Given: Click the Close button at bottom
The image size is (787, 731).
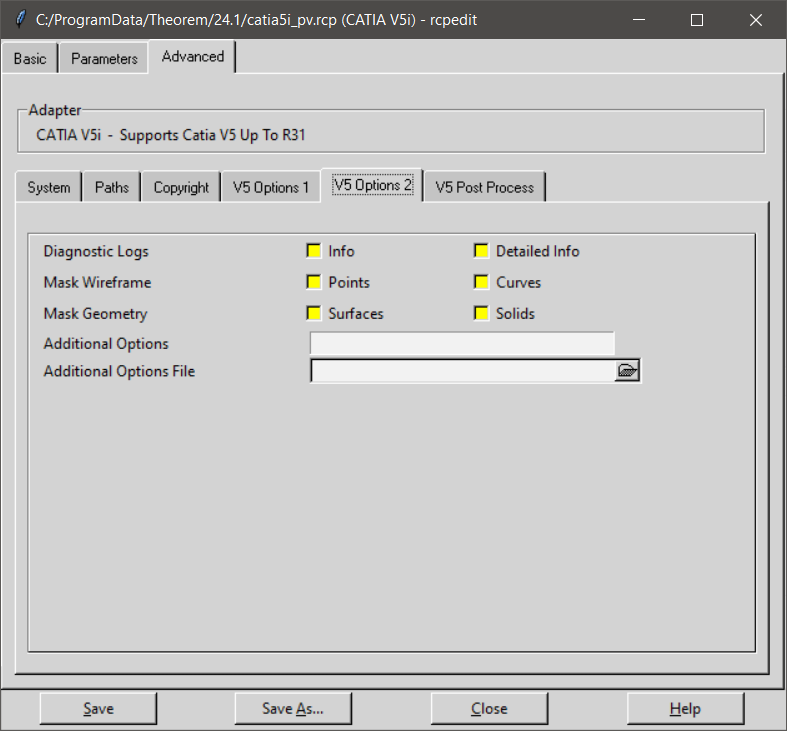Looking at the screenshot, I should pyautogui.click(x=489, y=708).
